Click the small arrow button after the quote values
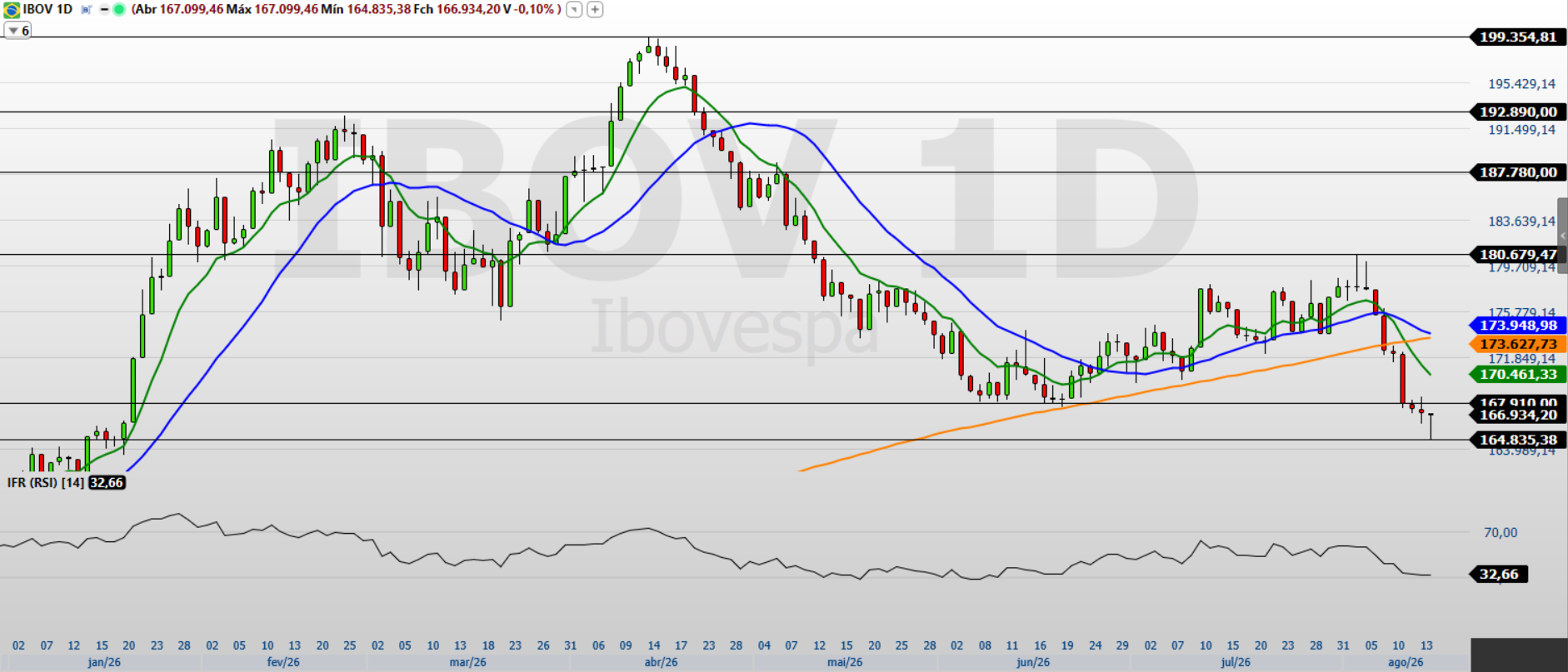Screen dimensions: 1568x672 tap(574, 10)
